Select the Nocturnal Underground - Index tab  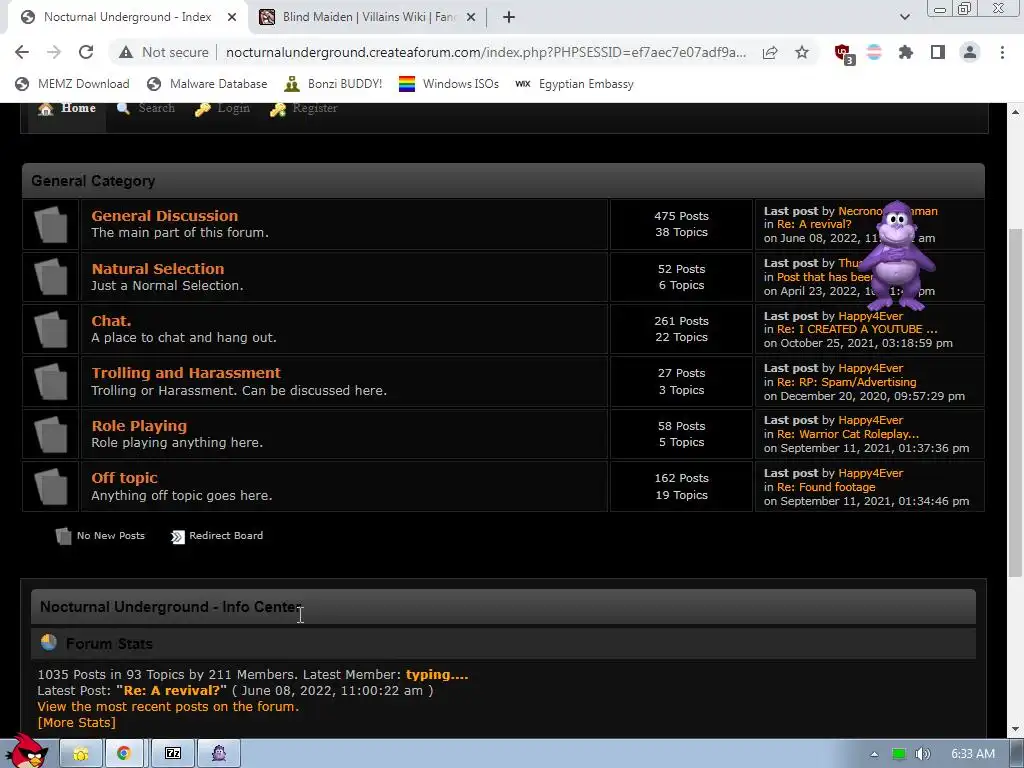[128, 18]
